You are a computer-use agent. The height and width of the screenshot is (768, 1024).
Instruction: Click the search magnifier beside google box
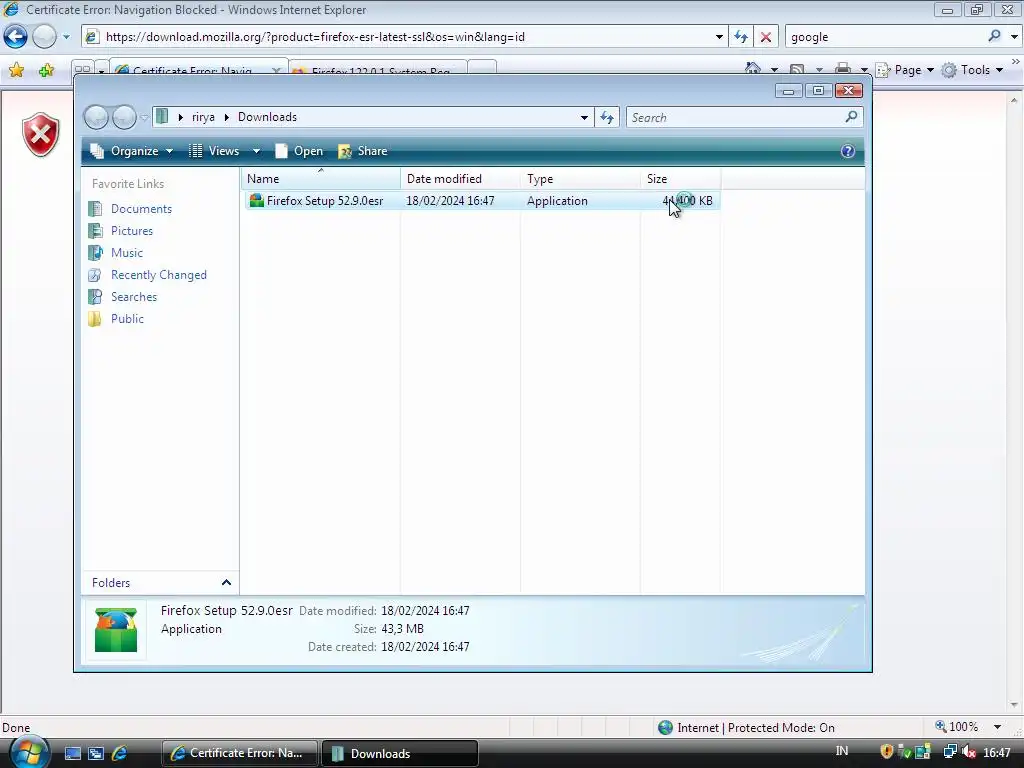click(994, 37)
